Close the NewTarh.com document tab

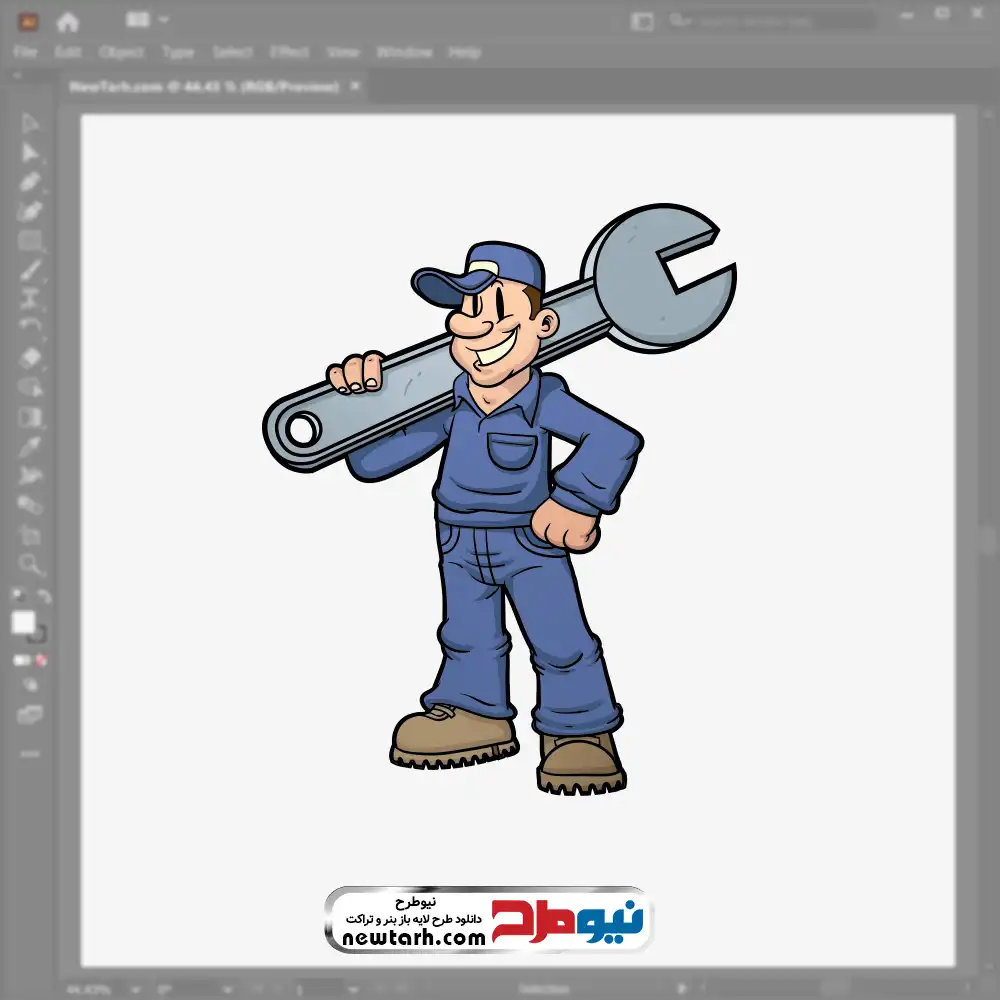coord(355,87)
